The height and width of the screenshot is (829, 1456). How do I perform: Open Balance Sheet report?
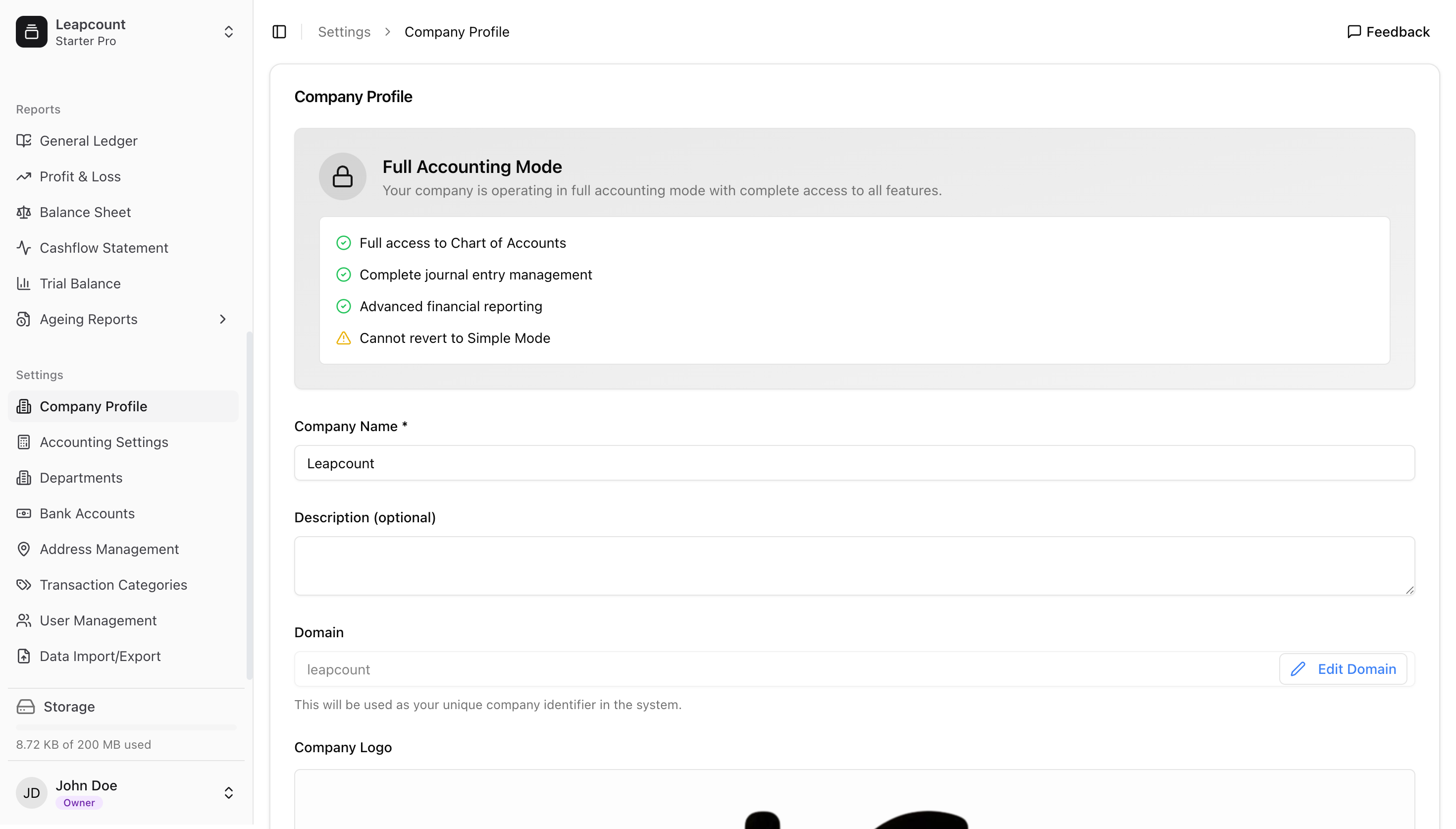coord(123,213)
